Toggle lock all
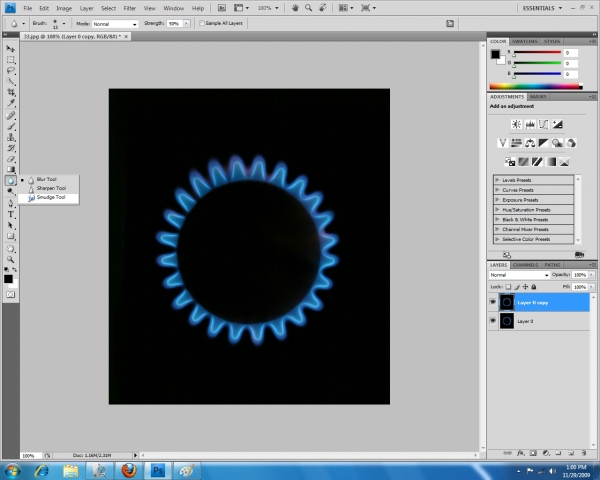The height and width of the screenshot is (480, 600). point(534,286)
